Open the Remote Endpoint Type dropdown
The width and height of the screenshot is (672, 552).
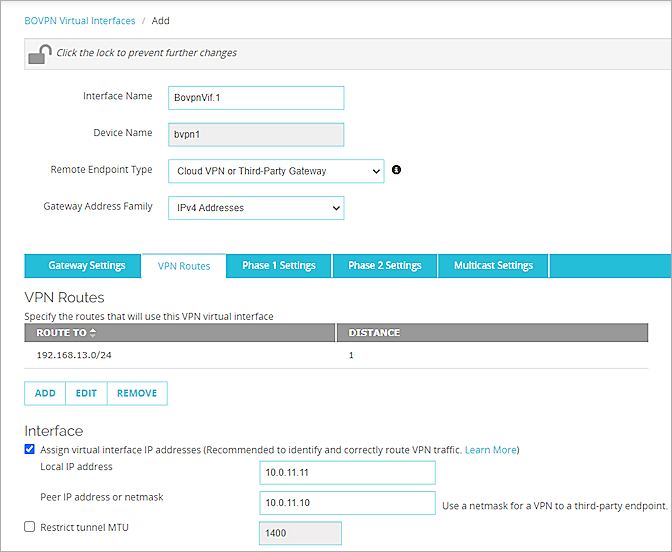274,171
